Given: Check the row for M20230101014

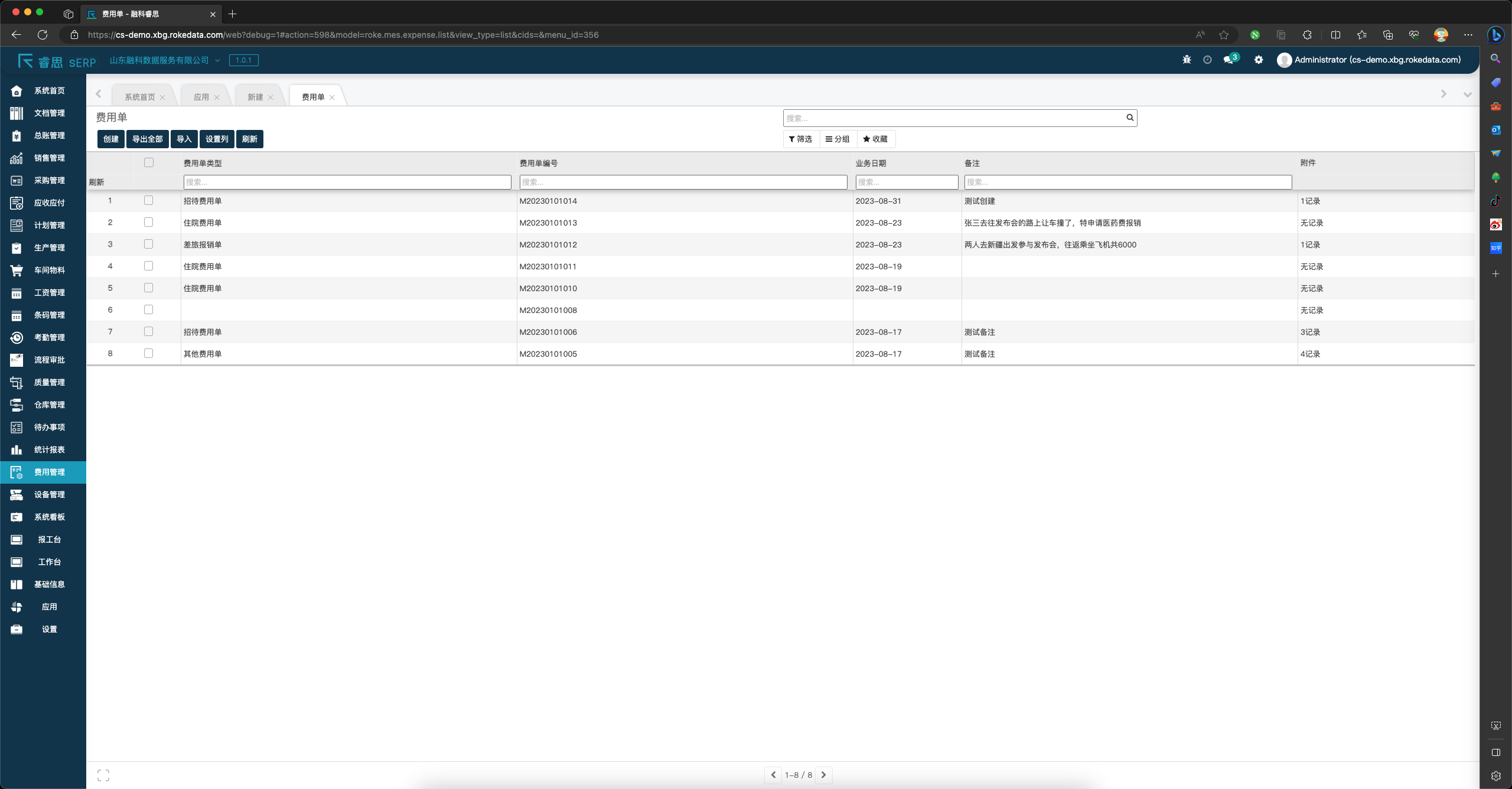Looking at the screenshot, I should [x=149, y=201].
